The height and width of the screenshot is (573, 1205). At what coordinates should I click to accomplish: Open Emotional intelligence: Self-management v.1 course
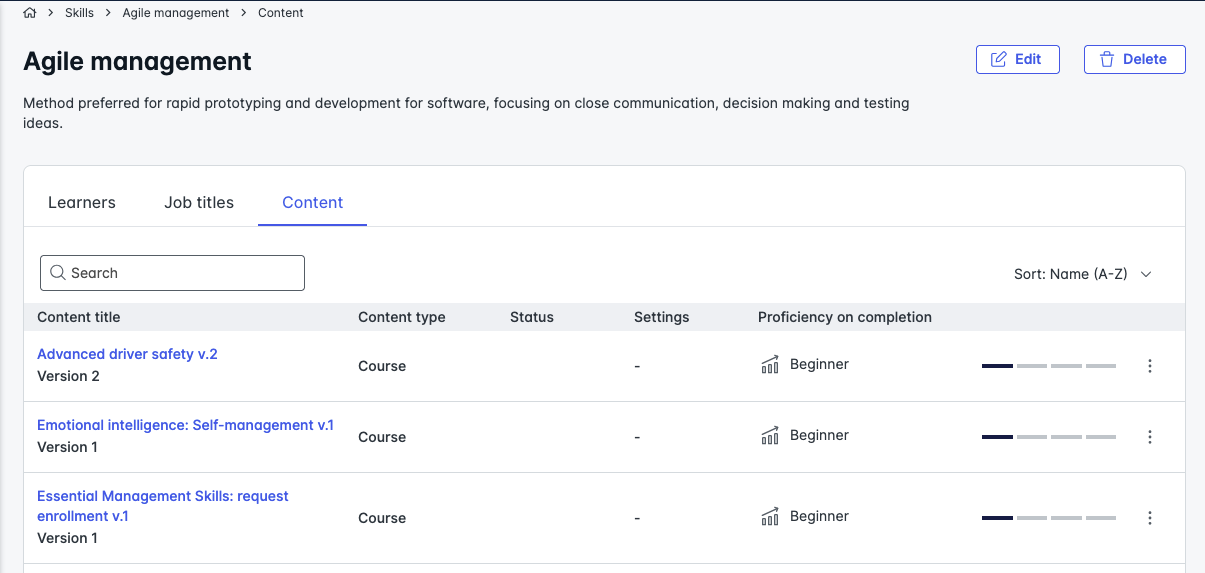pyautogui.click(x=185, y=425)
